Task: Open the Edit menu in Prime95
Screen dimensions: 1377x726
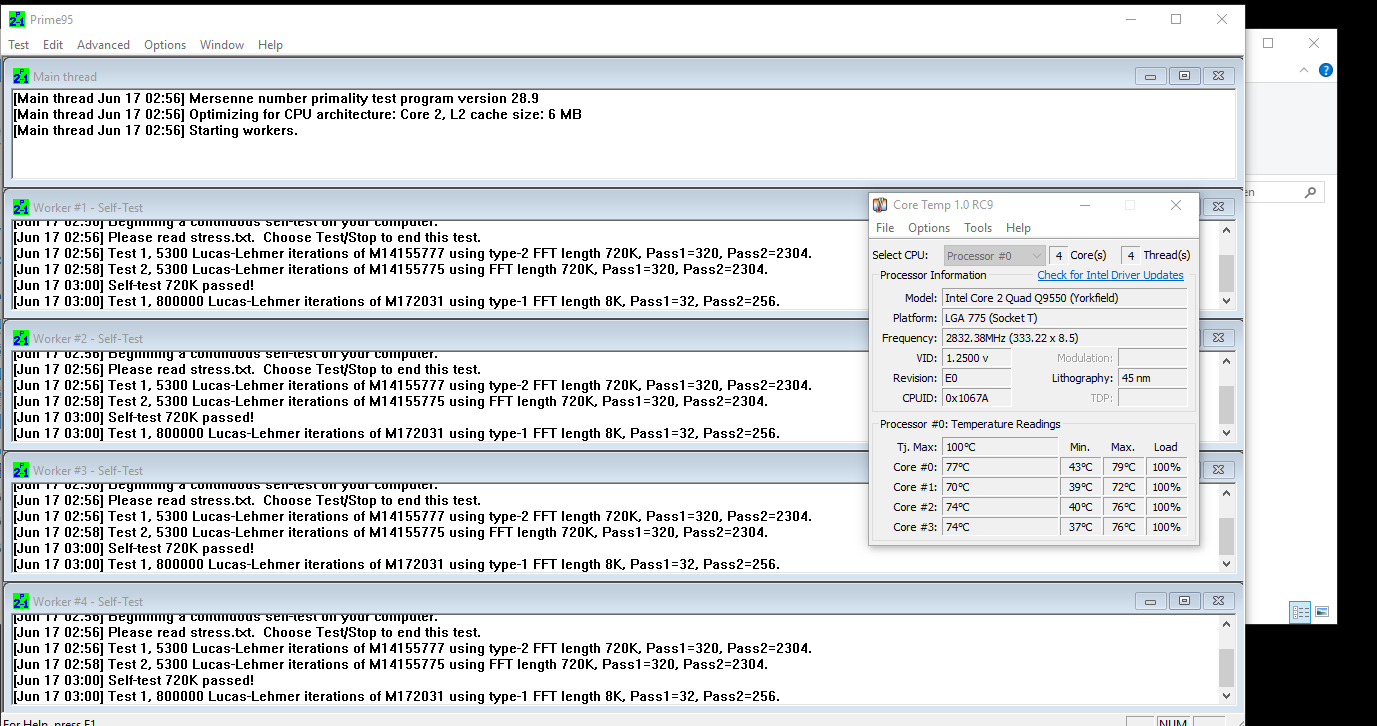Action: pos(53,45)
